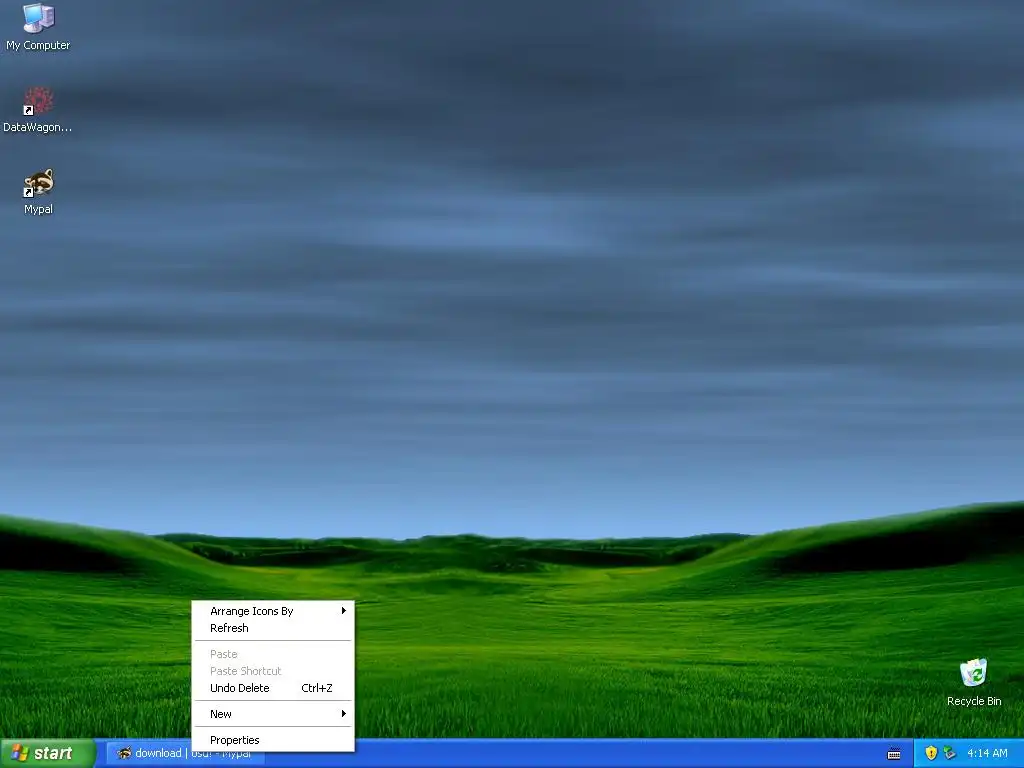Click the 4:14 AM system clock
This screenshot has height=768, width=1024.
987,753
